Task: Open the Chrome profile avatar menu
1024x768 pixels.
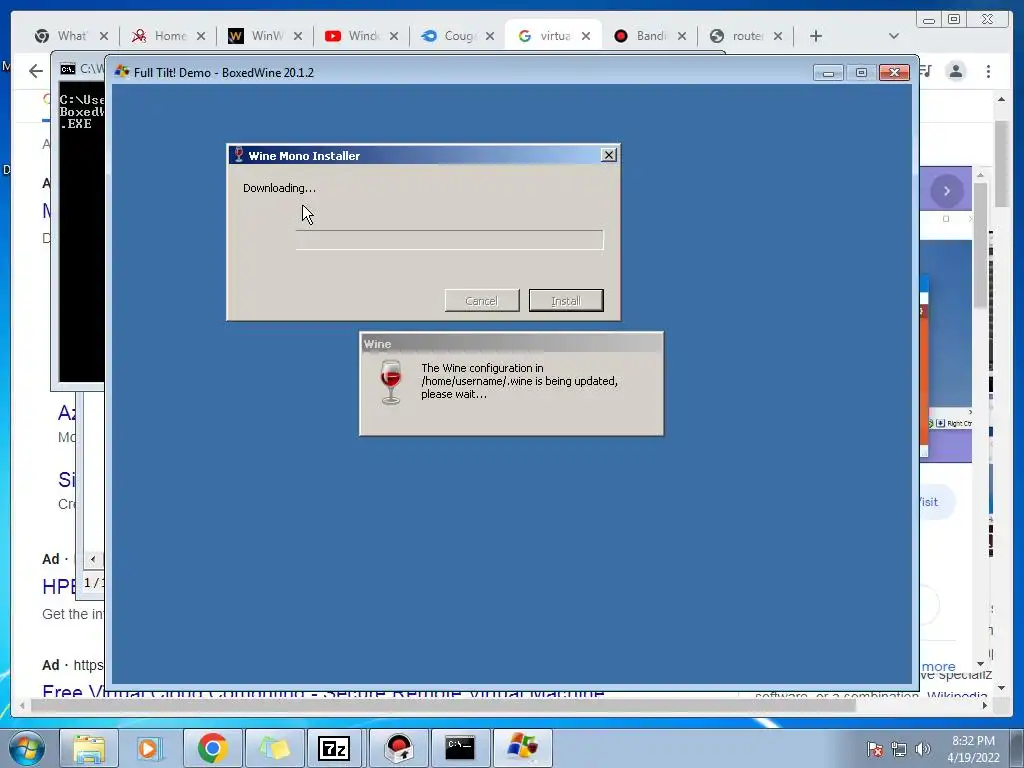Action: coord(955,71)
